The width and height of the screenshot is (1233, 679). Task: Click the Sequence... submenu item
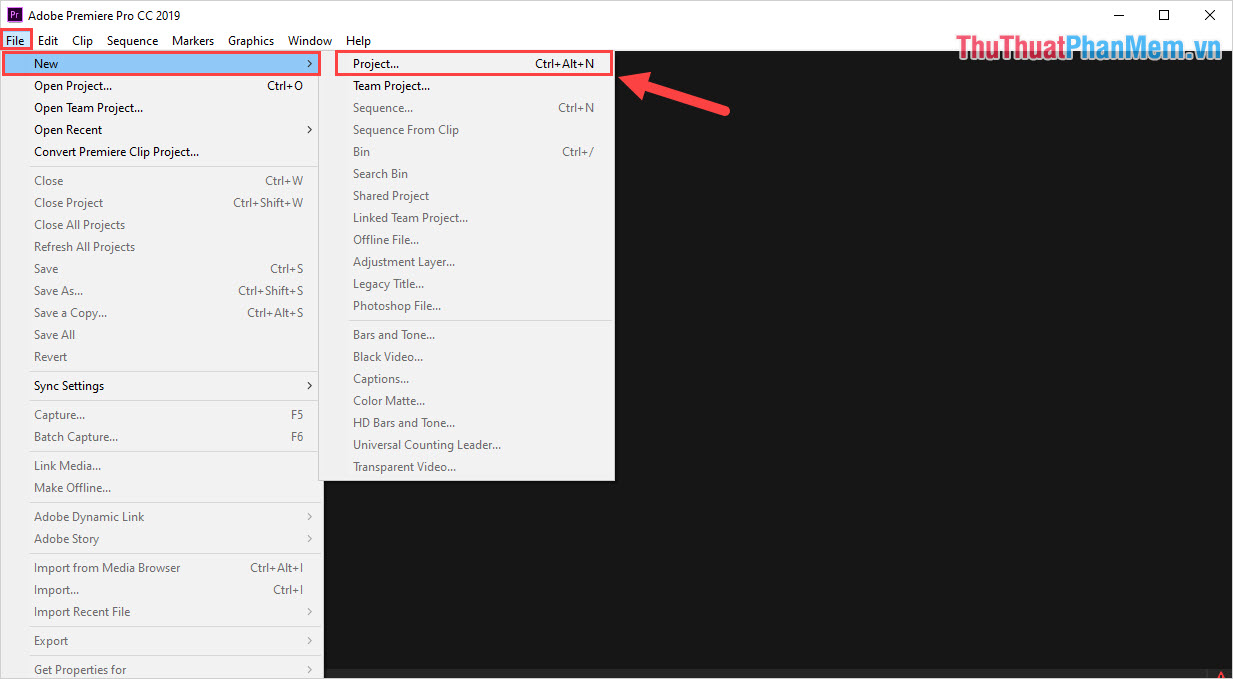(x=466, y=108)
